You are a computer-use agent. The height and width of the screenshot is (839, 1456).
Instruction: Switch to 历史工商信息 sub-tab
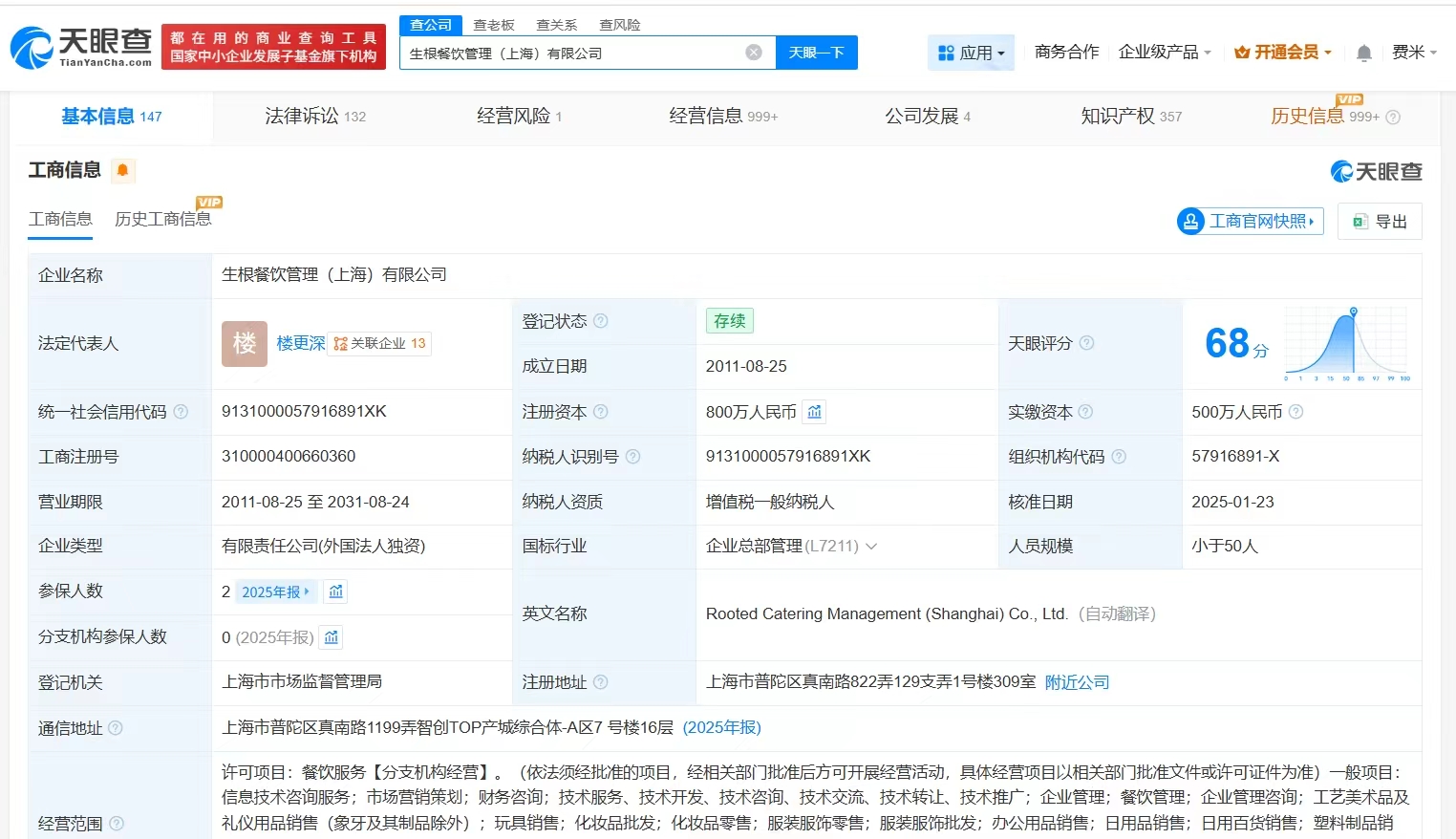tap(163, 219)
